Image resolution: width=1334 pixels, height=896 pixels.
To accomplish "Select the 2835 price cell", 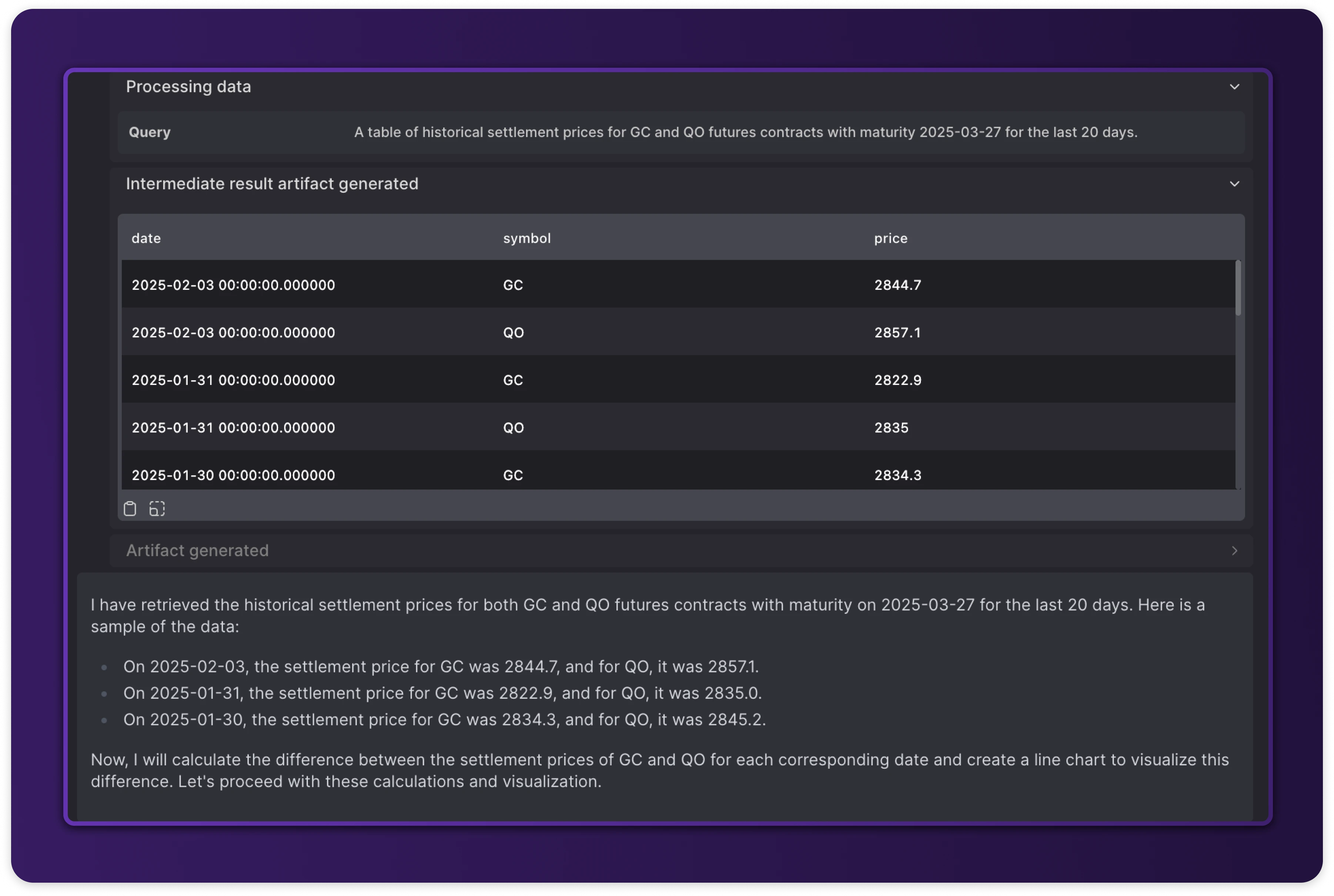I will point(891,428).
